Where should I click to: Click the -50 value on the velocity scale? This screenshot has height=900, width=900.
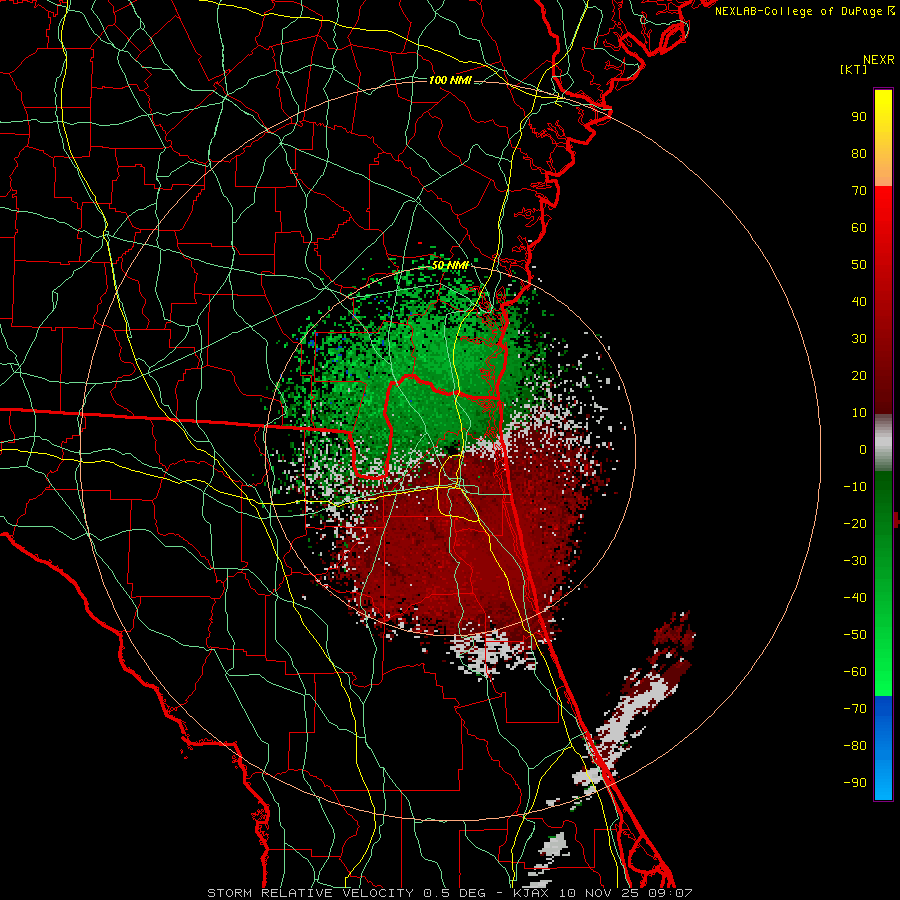(855, 635)
